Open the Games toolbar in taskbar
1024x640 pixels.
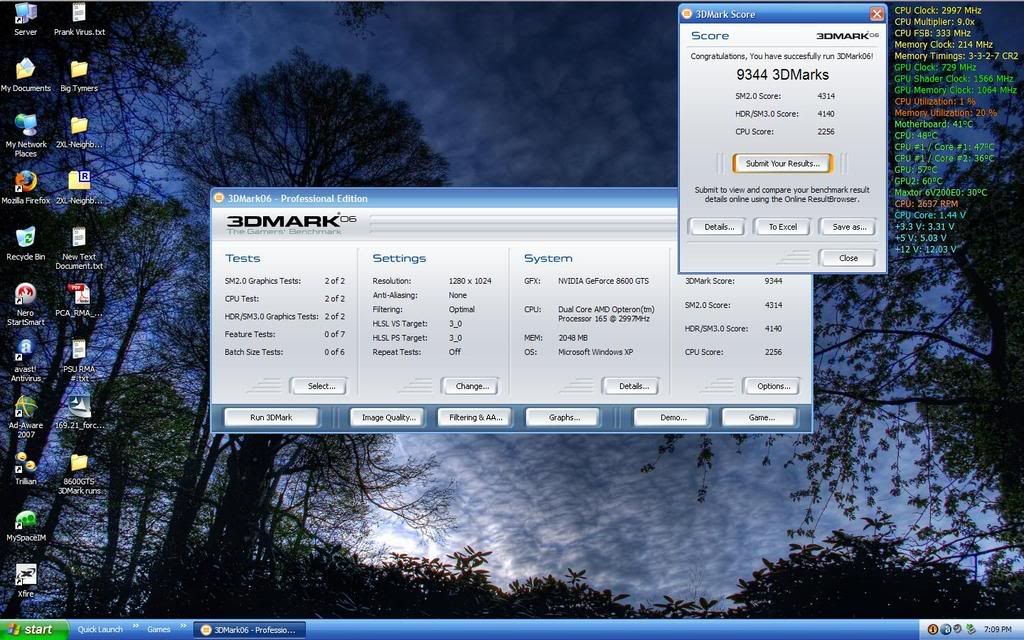click(159, 630)
